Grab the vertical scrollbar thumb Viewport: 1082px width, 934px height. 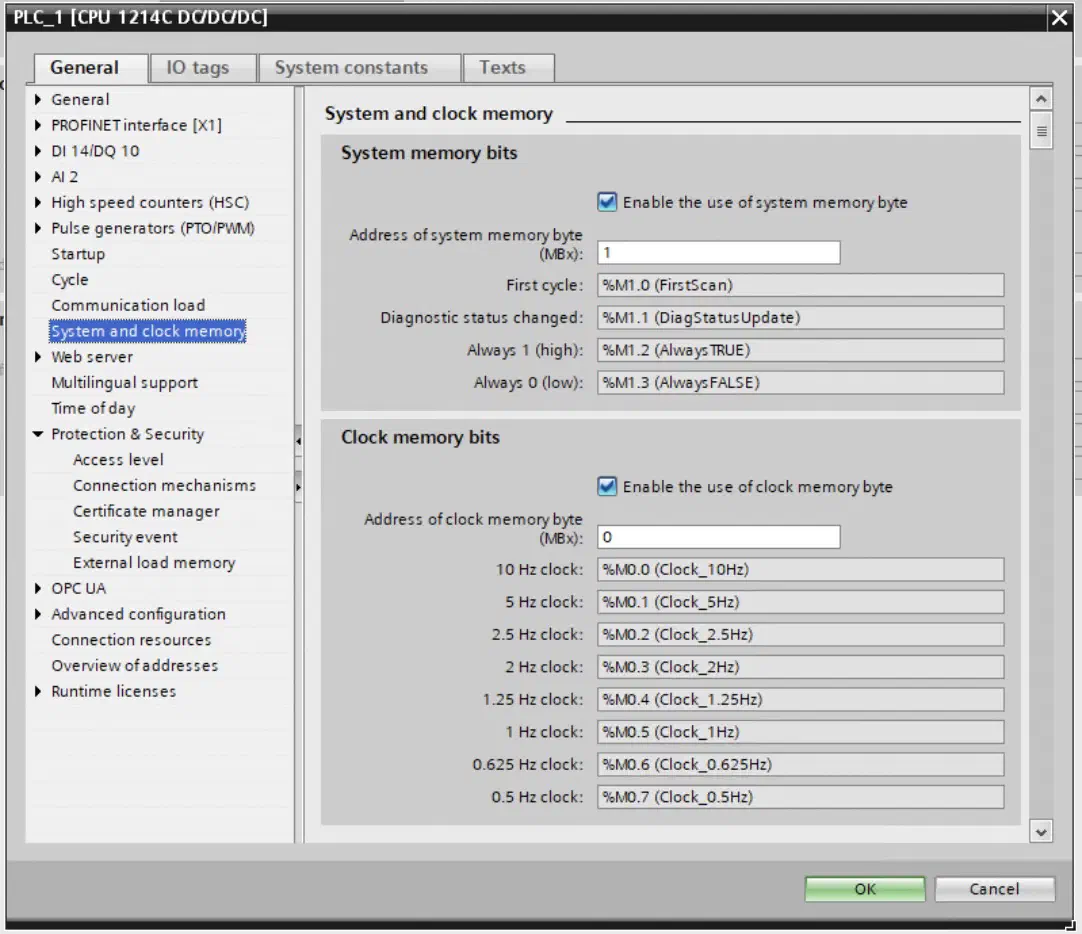tap(1041, 131)
